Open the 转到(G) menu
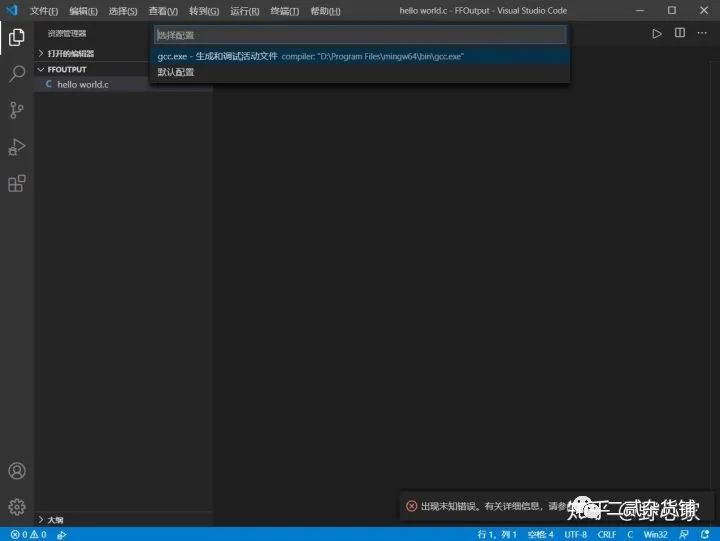The width and height of the screenshot is (720, 541). coord(204,11)
